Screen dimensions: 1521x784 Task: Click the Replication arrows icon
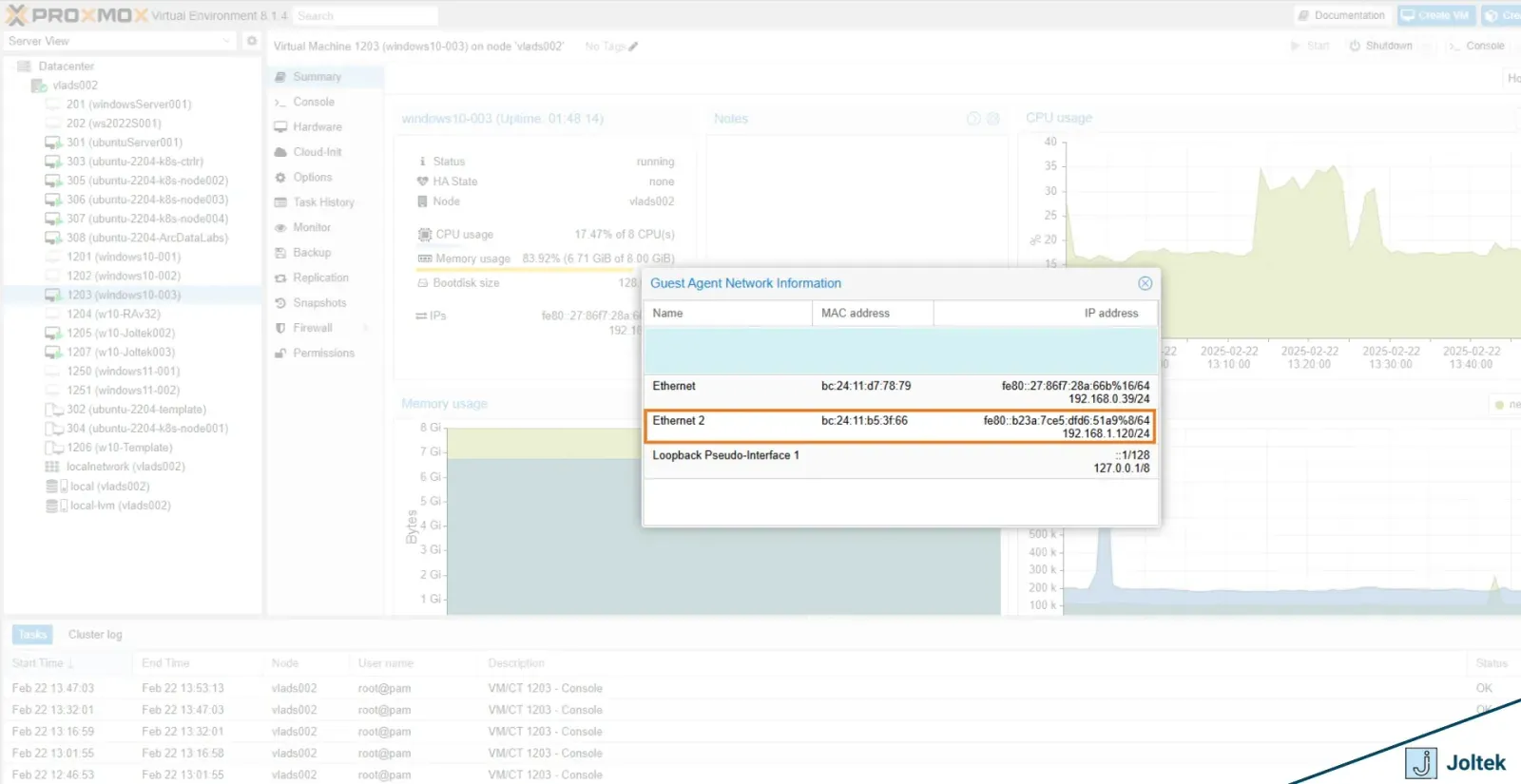280,278
